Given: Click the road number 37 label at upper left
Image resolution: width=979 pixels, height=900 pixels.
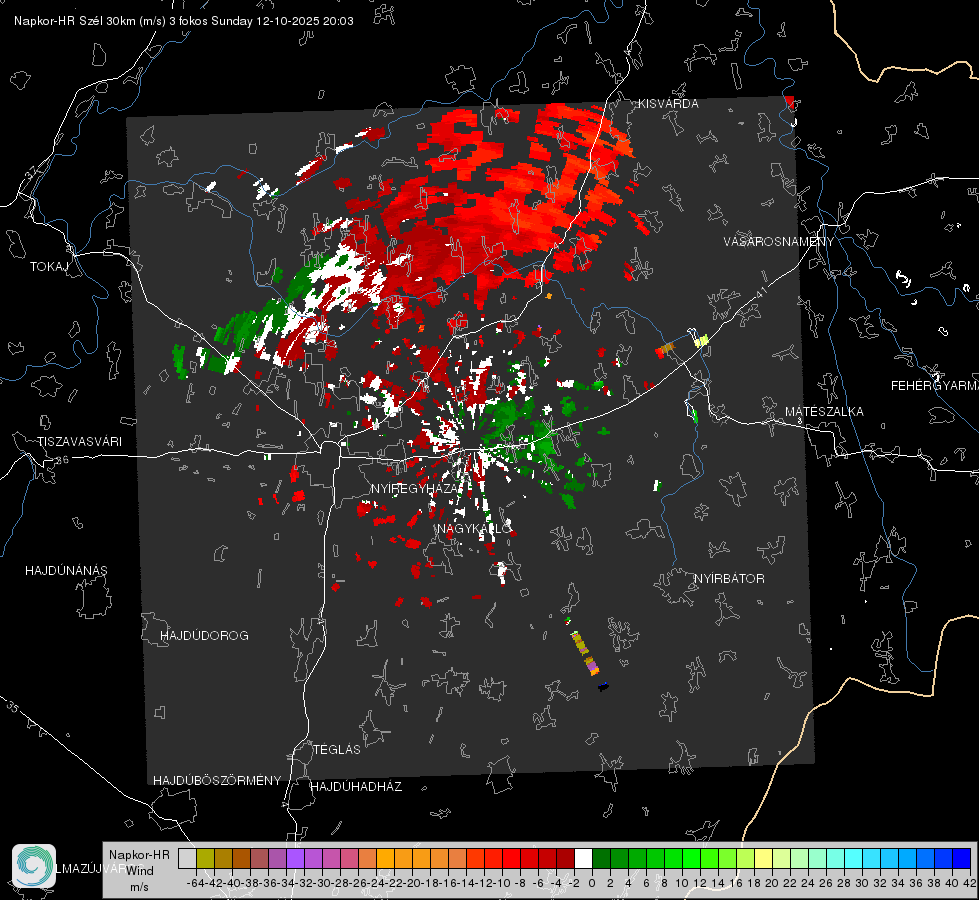Looking at the screenshot, I should 33,171.
